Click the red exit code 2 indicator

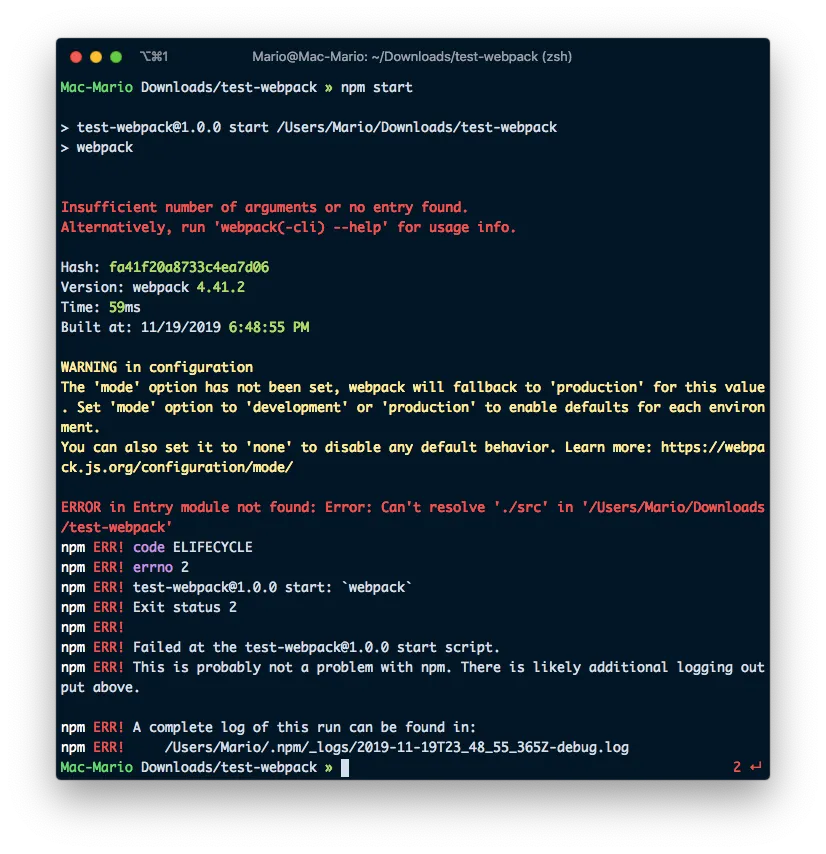[737, 767]
